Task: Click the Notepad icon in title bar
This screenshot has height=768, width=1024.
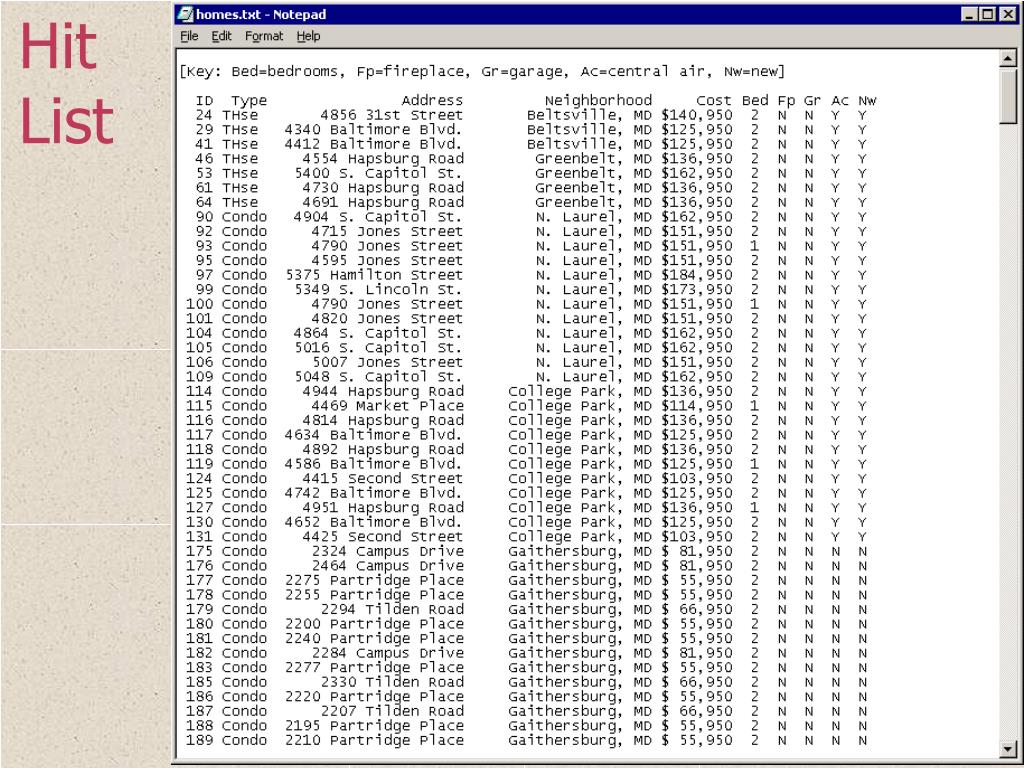Action: [x=185, y=14]
